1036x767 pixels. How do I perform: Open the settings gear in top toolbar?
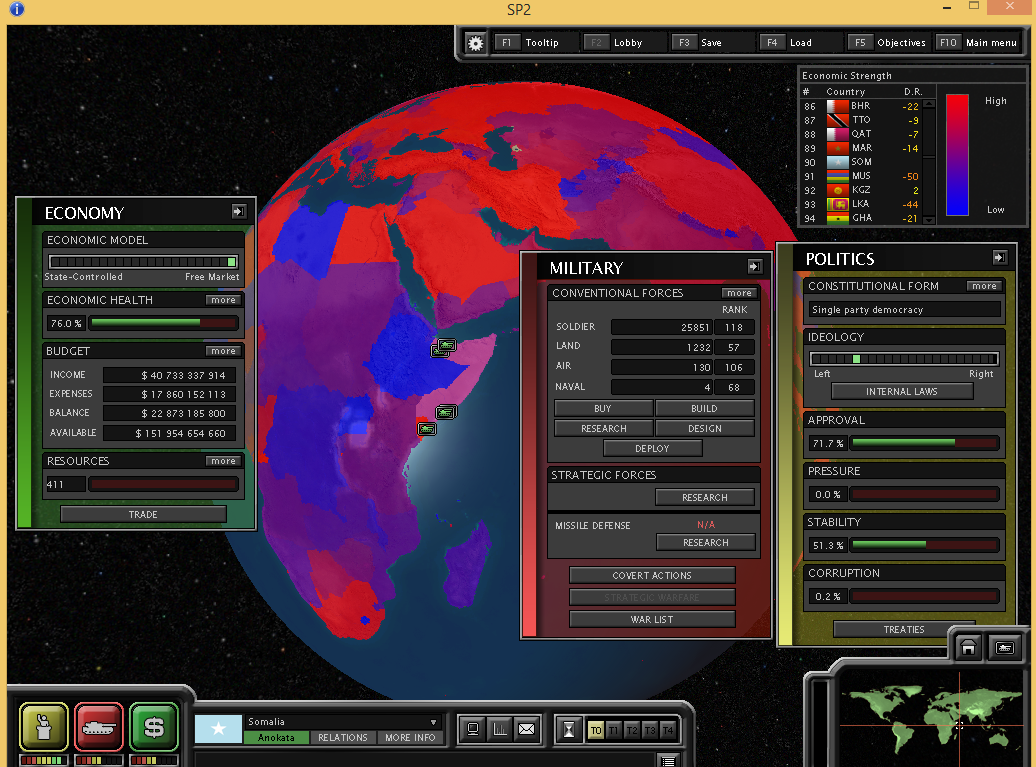[476, 43]
